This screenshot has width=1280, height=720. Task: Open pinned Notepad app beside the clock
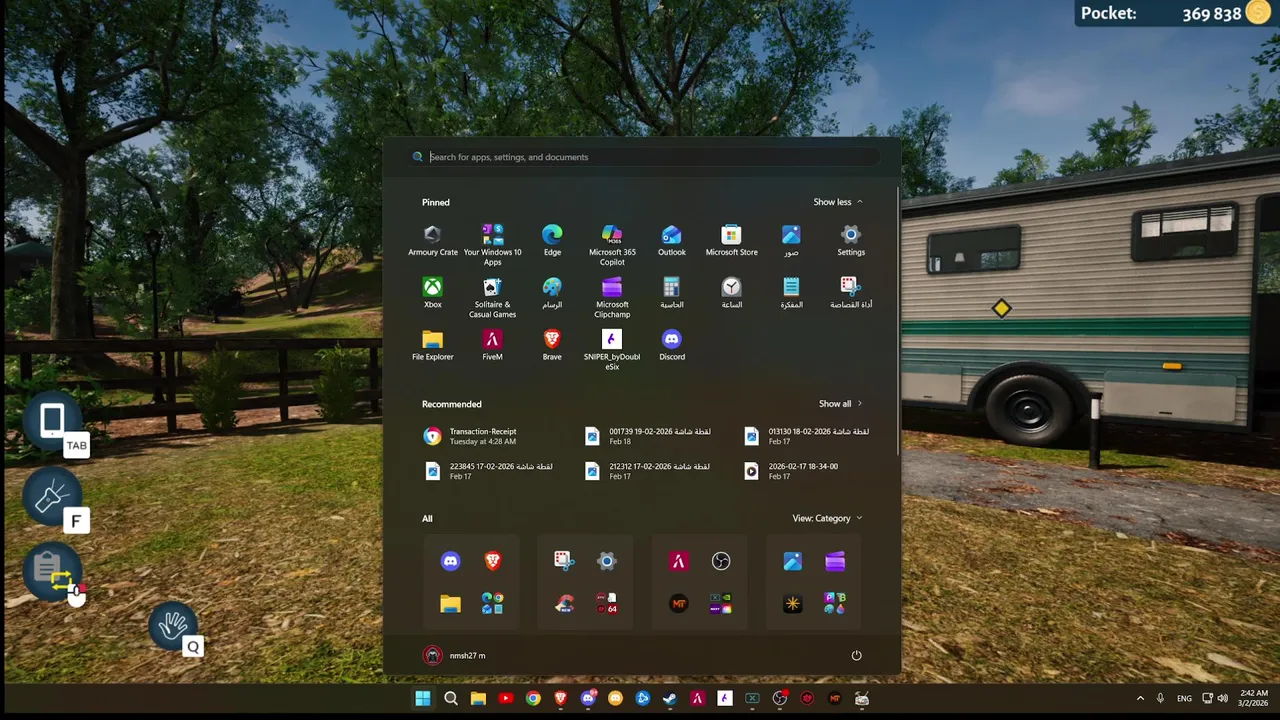click(791, 292)
